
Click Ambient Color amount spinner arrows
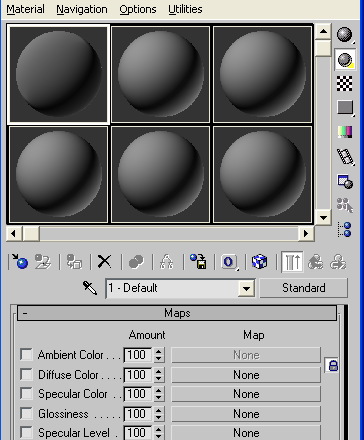click(159, 355)
